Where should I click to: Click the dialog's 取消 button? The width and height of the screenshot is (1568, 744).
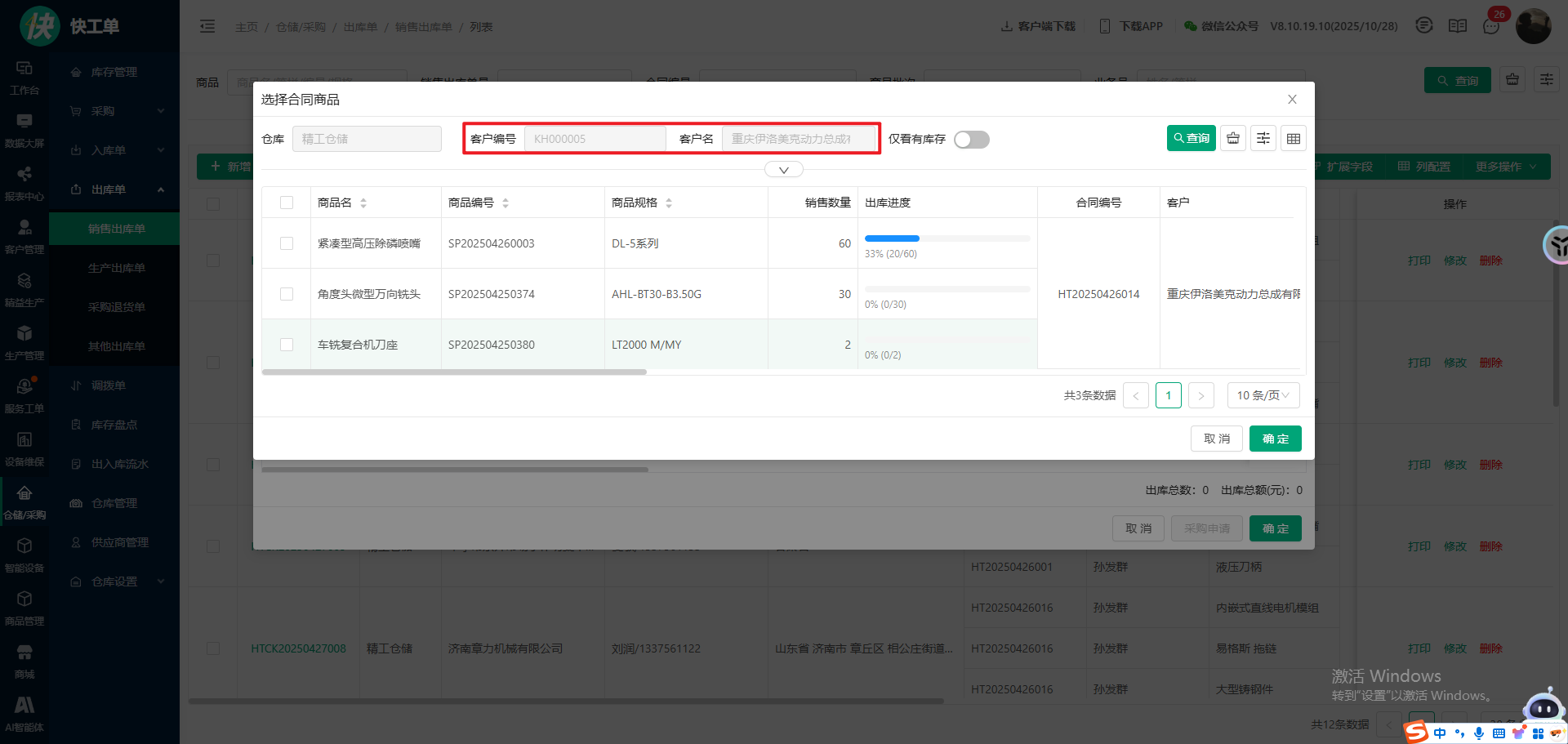click(x=1216, y=439)
